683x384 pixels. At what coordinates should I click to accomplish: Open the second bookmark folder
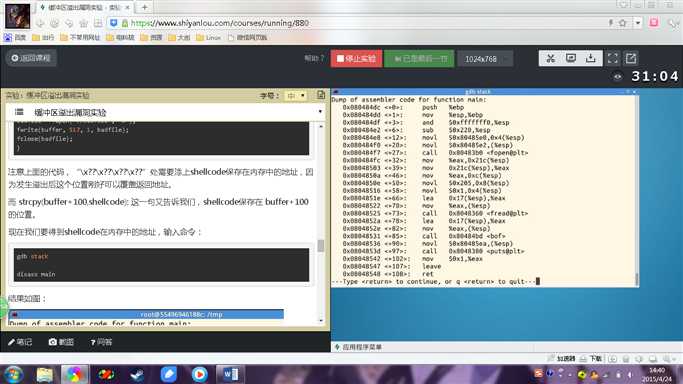coord(80,37)
